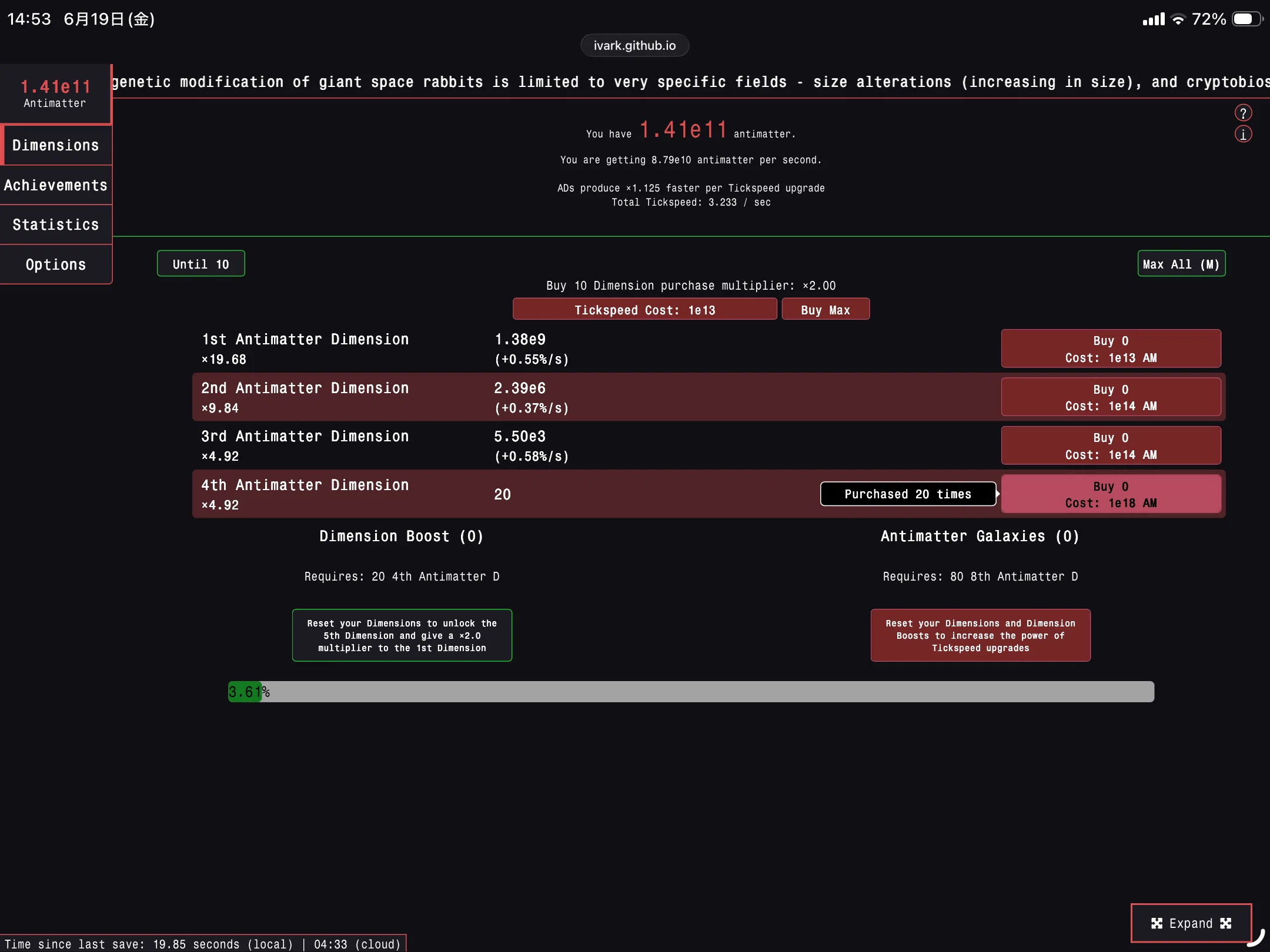
Task: Click Buy Max for Tickspeed
Action: [x=825, y=310]
